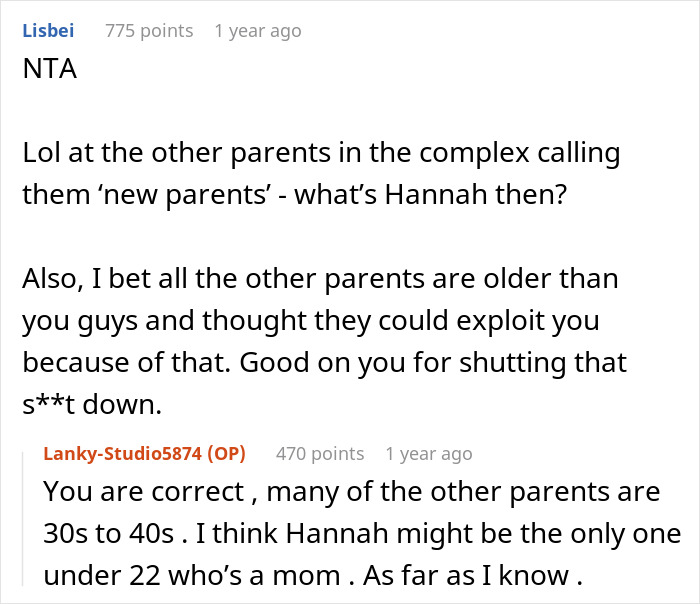Click the 775 points score
Image resolution: width=700 pixels, height=604 pixels.
point(149,31)
